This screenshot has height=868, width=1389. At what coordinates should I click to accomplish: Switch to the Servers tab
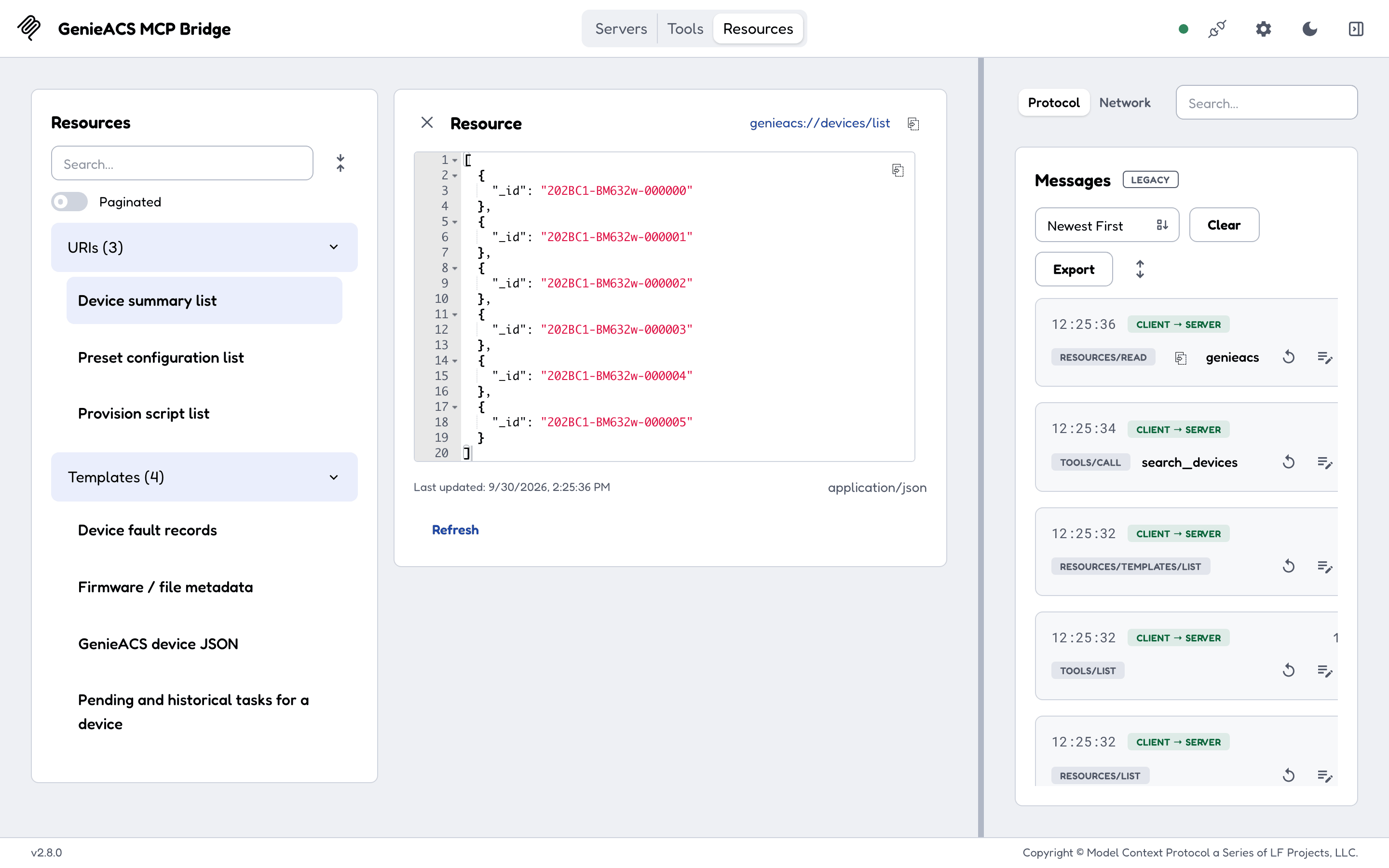[620, 29]
